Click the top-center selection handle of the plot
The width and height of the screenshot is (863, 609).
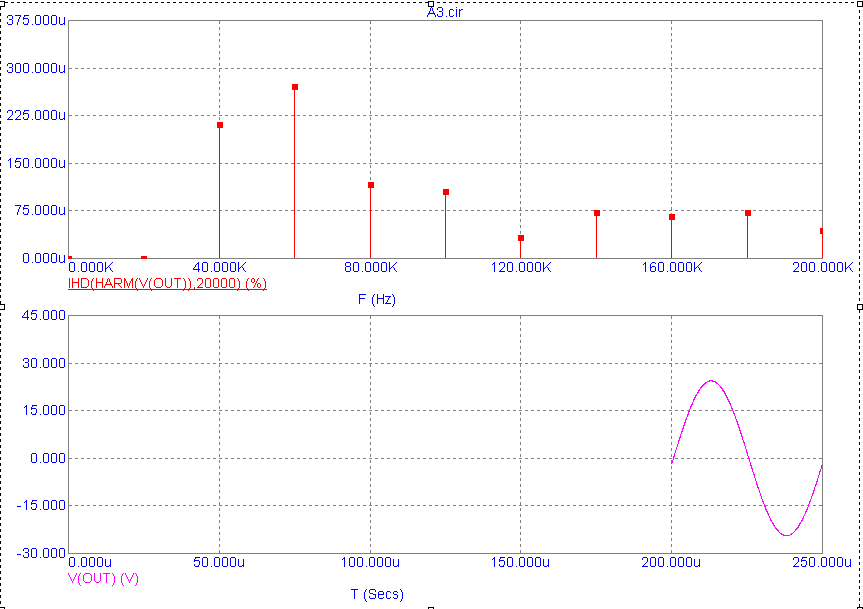pyautogui.click(x=431, y=3)
